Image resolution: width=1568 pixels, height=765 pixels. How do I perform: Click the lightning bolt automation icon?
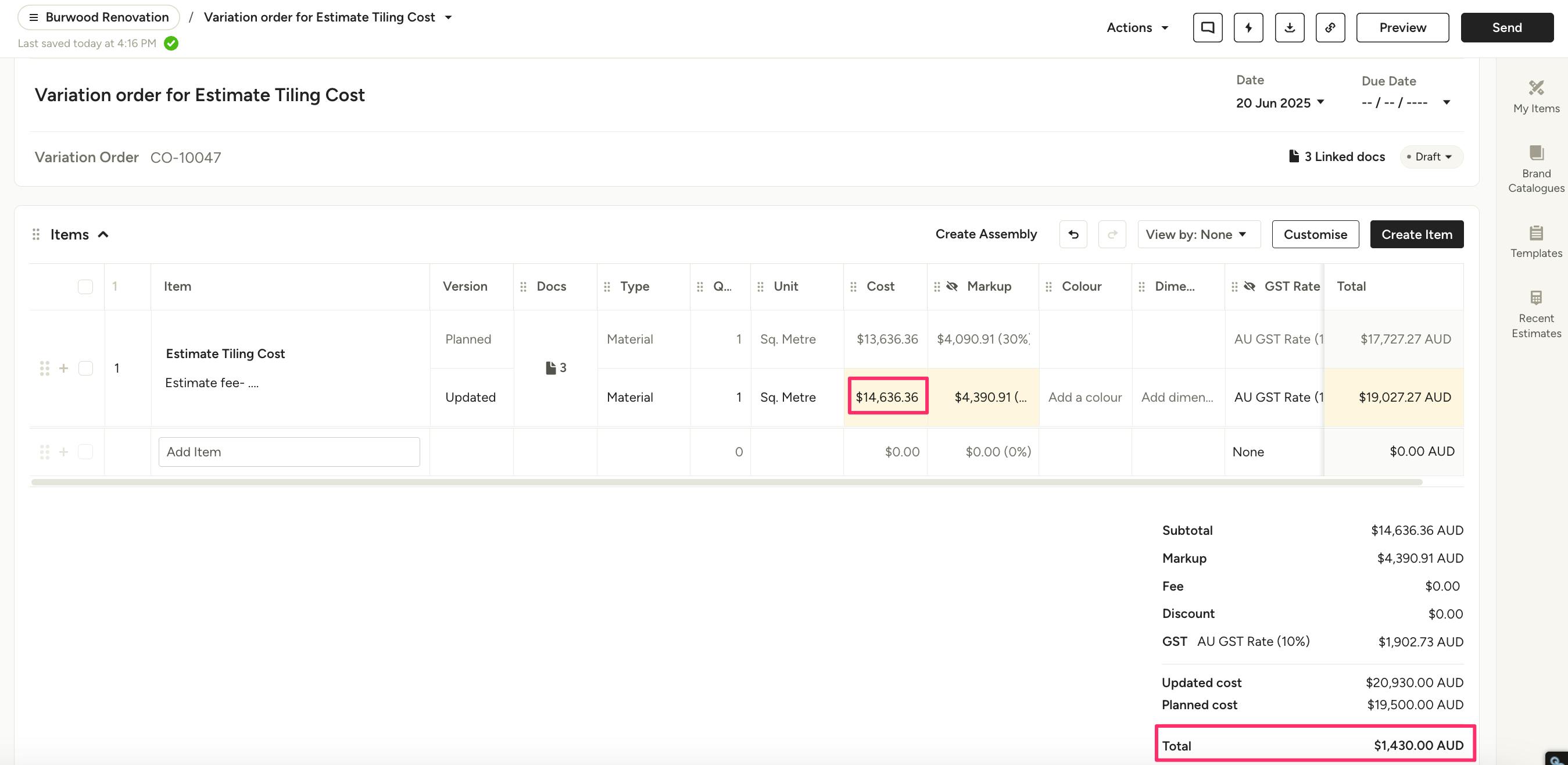pos(1248,27)
